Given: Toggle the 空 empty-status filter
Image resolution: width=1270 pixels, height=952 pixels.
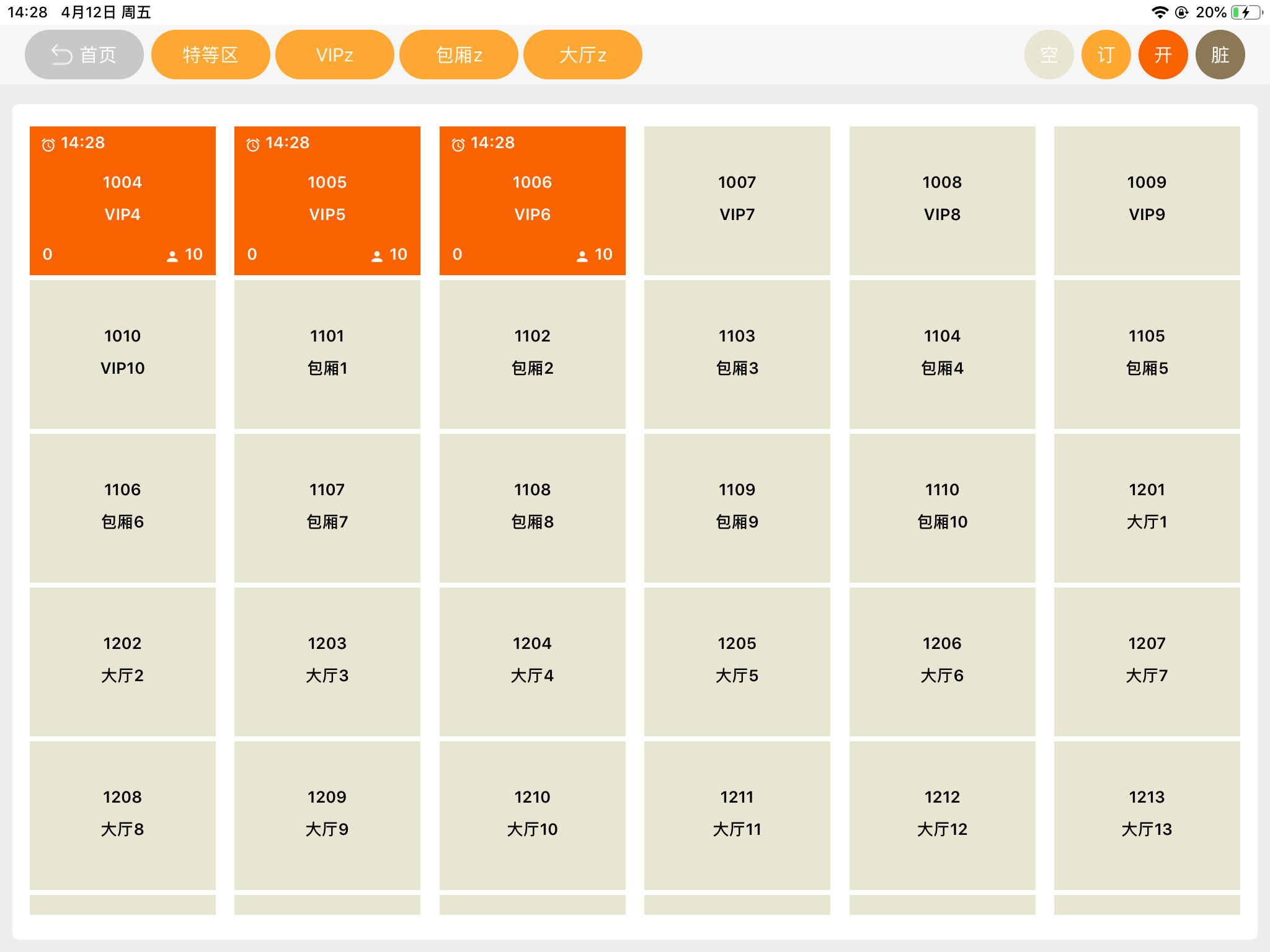Looking at the screenshot, I should (1049, 55).
